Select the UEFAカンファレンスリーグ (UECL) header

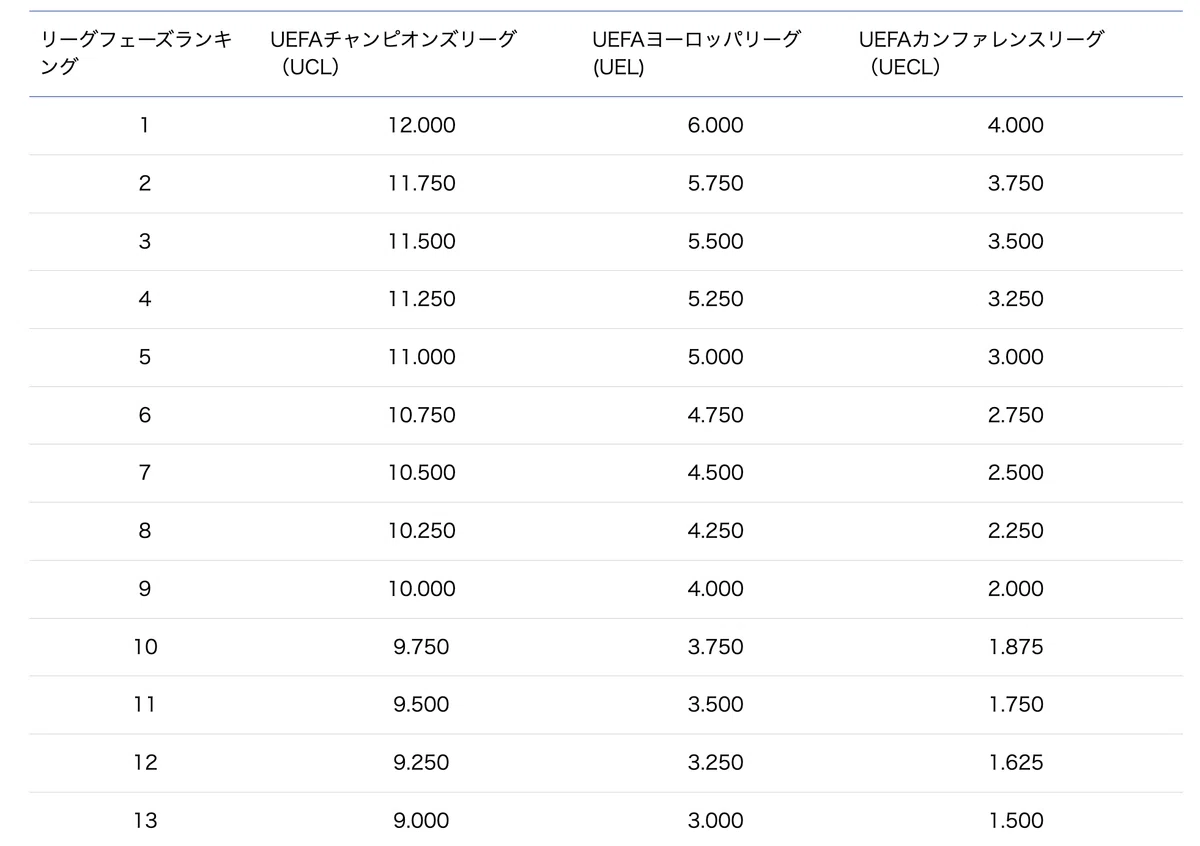981,55
